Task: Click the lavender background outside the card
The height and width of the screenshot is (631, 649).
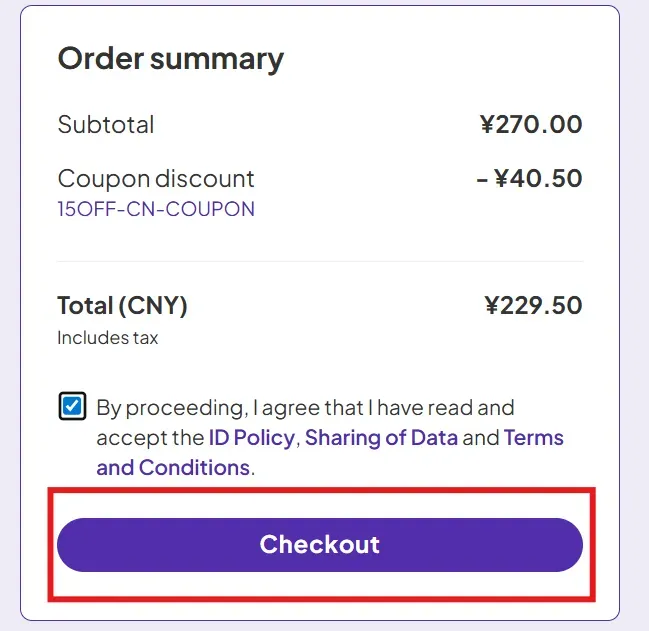Action: coord(634,300)
